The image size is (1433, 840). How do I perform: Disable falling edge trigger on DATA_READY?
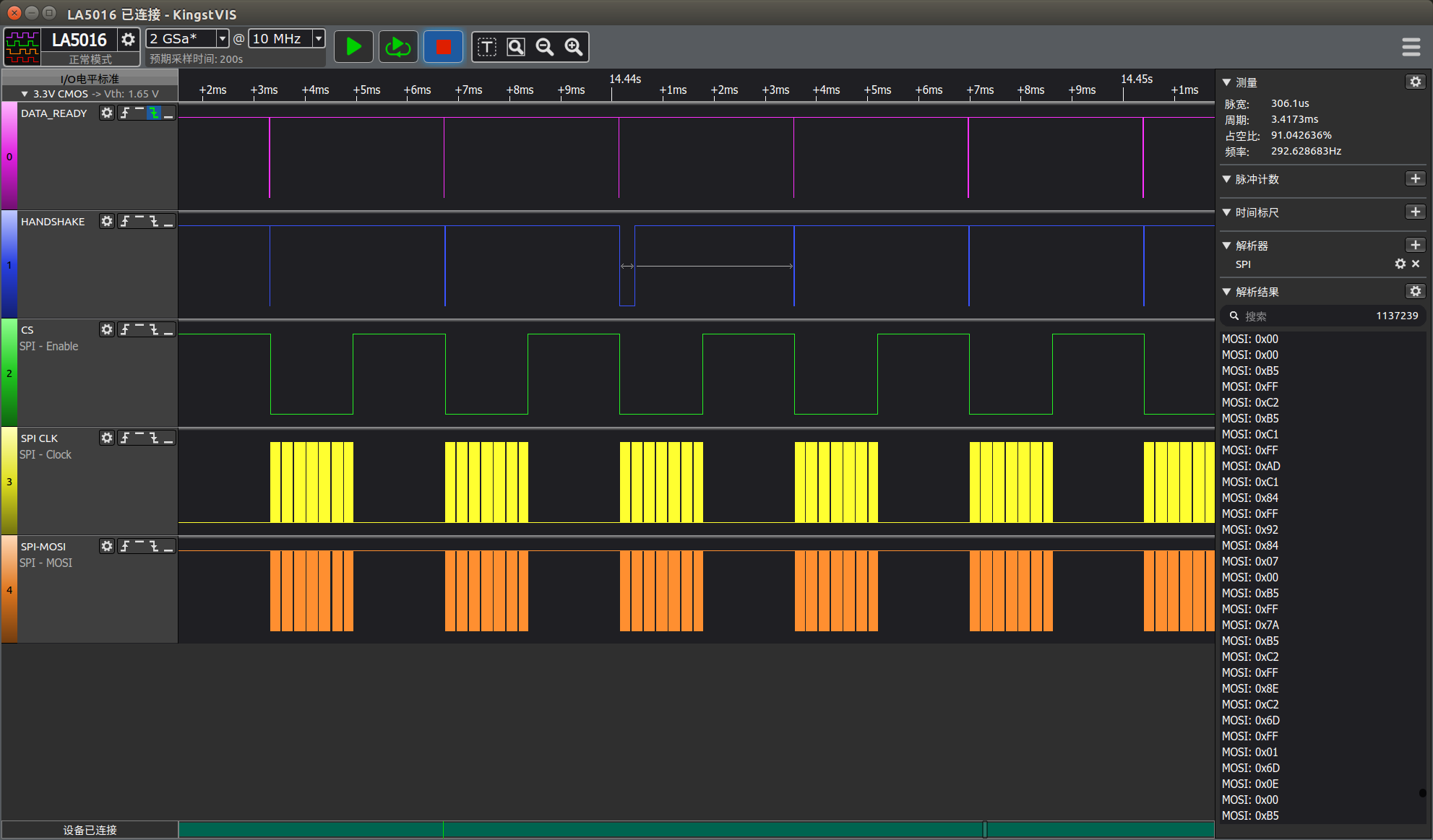tap(154, 113)
